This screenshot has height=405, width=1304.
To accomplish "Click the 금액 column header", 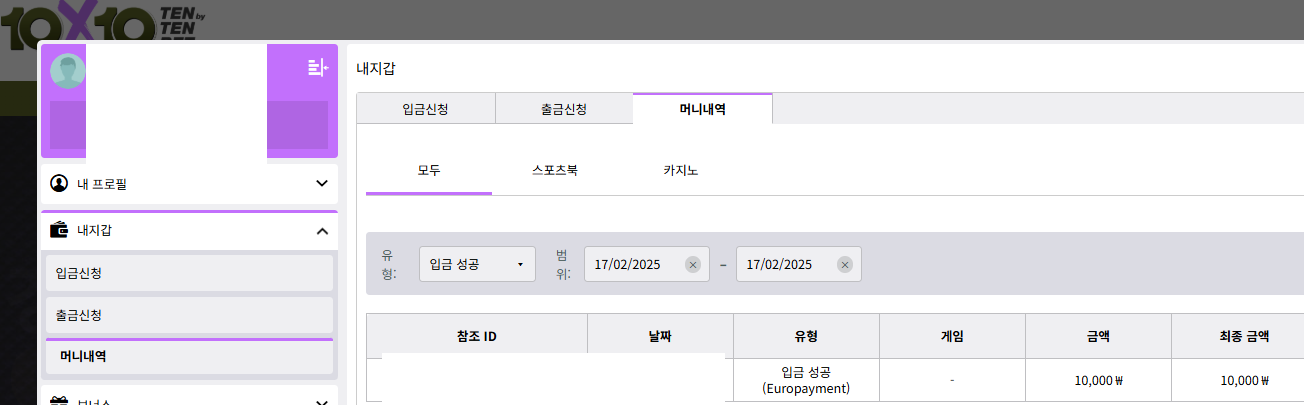I will coord(1098,337).
